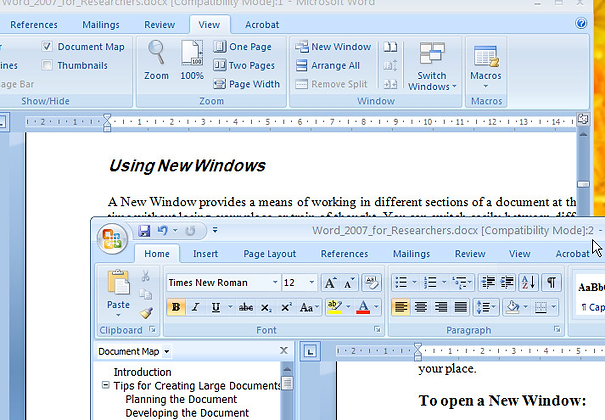This screenshot has width=605, height=420.
Task: Open Switch Windows dropdown
Action: [x=432, y=66]
